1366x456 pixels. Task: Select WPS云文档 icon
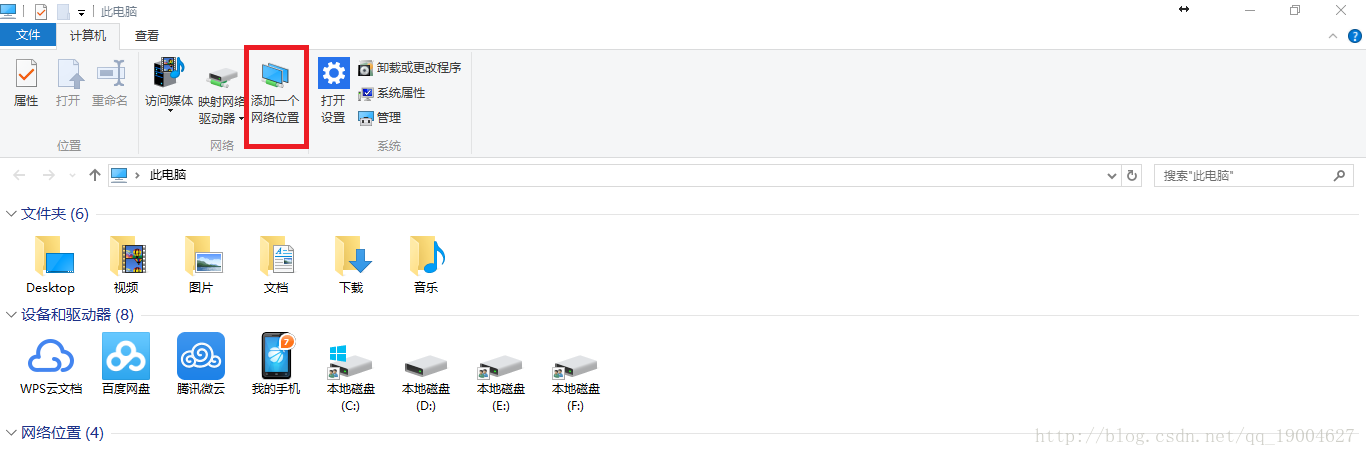coord(51,364)
